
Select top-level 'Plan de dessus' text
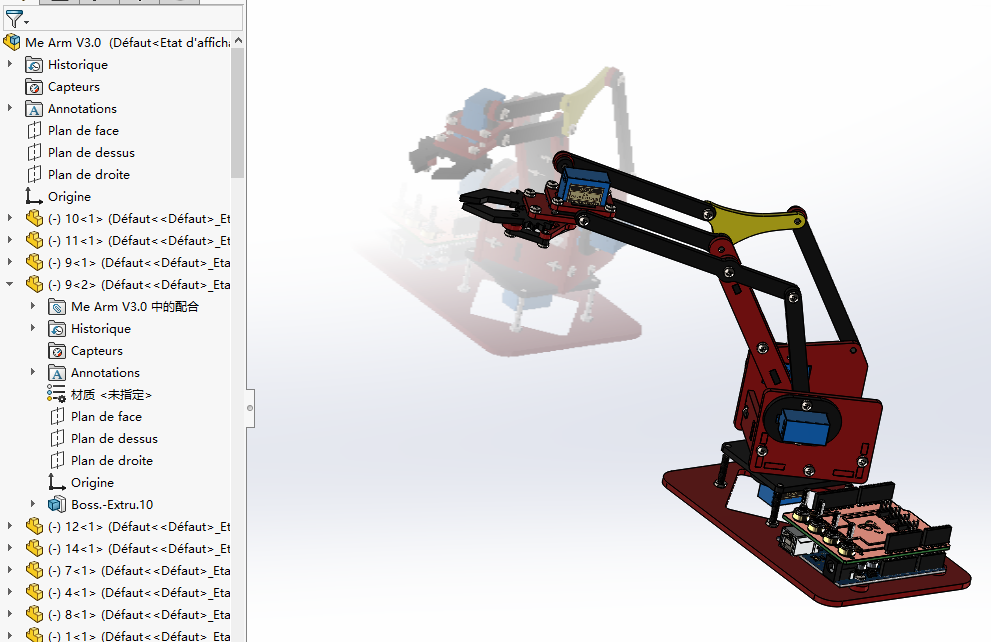92,153
